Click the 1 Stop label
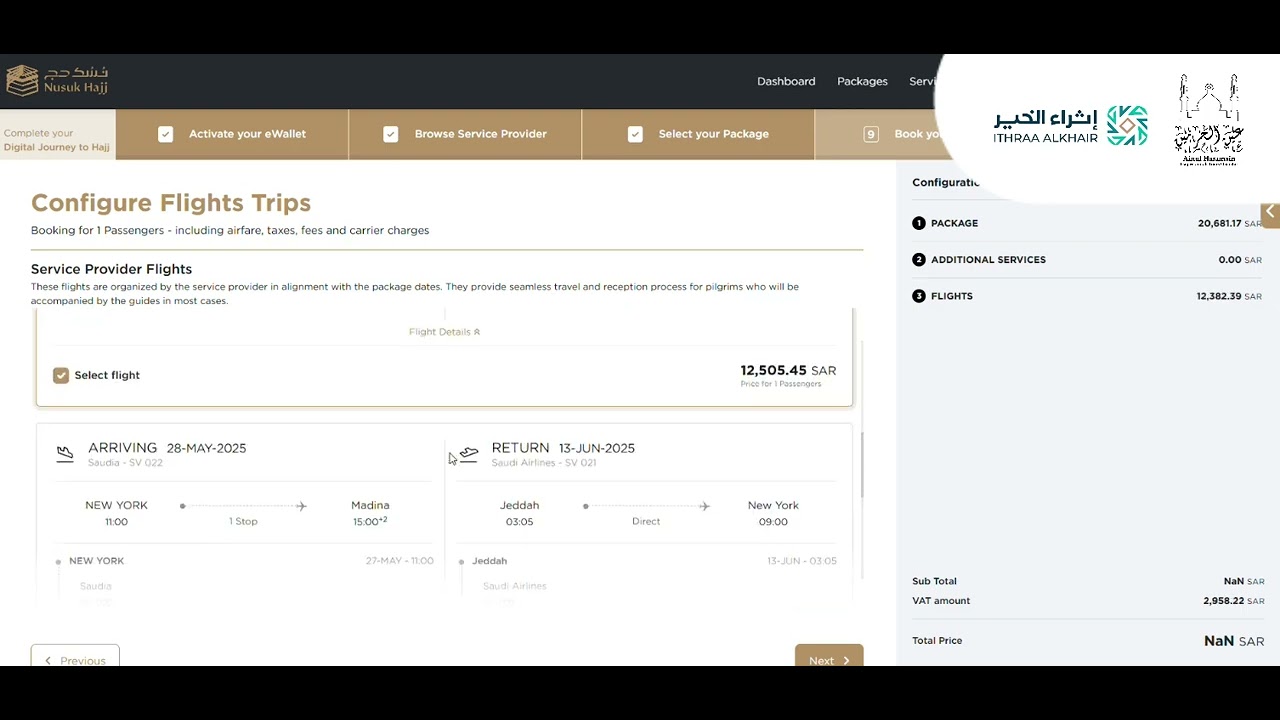The width and height of the screenshot is (1280, 720). 243,521
